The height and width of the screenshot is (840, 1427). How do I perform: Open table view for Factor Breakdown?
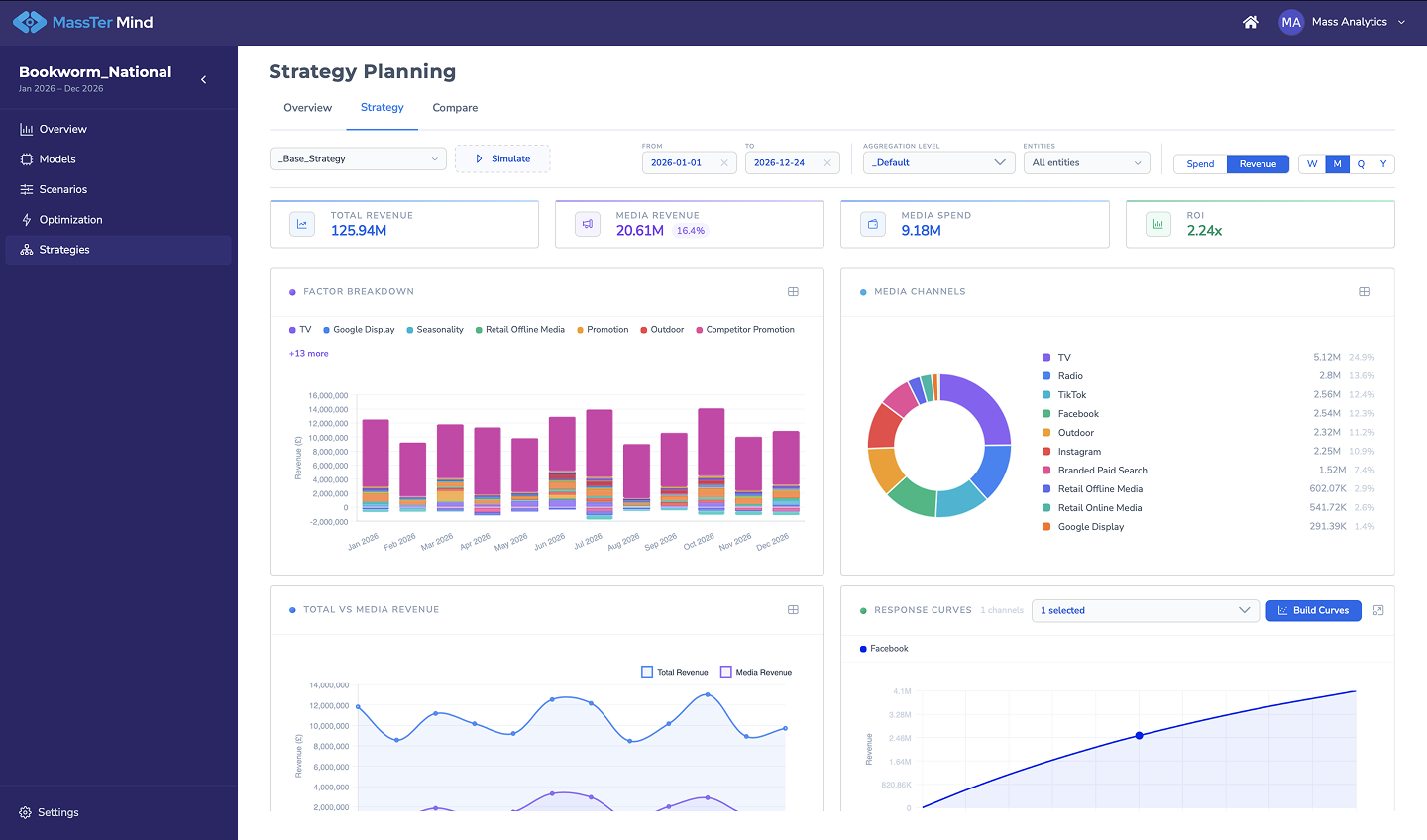click(793, 292)
